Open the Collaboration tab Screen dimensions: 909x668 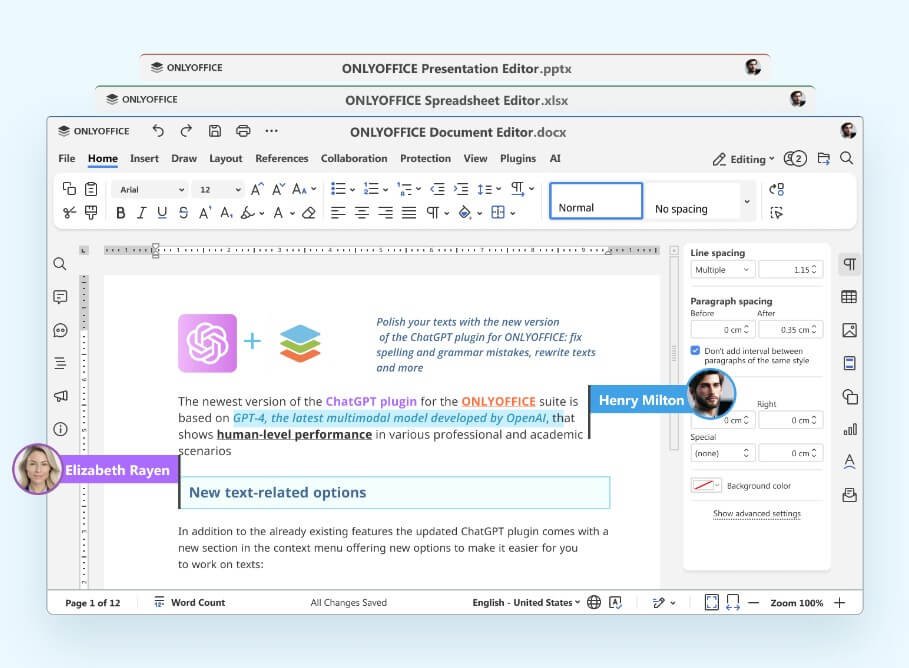tap(354, 159)
